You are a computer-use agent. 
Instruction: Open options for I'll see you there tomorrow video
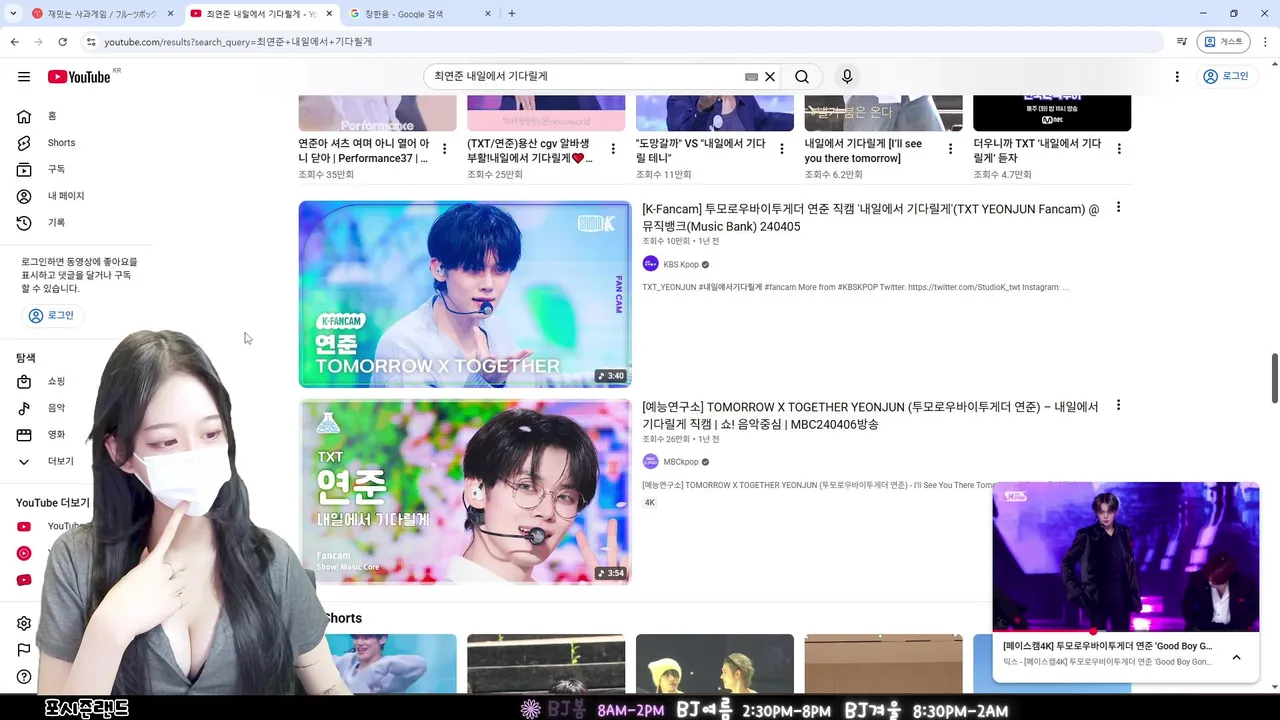pyautogui.click(x=950, y=148)
